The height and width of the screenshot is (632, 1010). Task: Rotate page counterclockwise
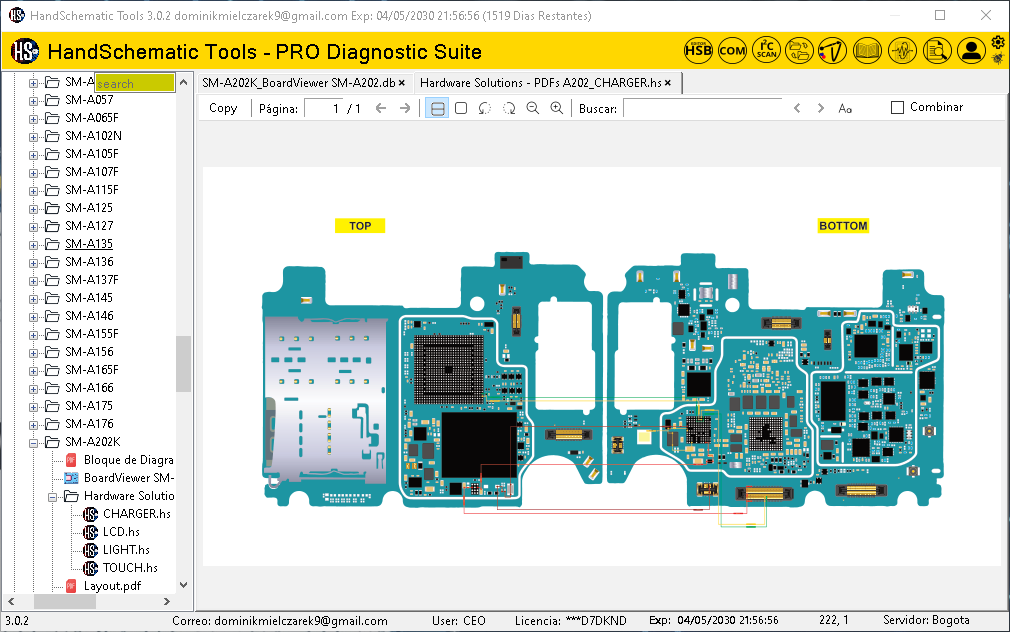484,108
